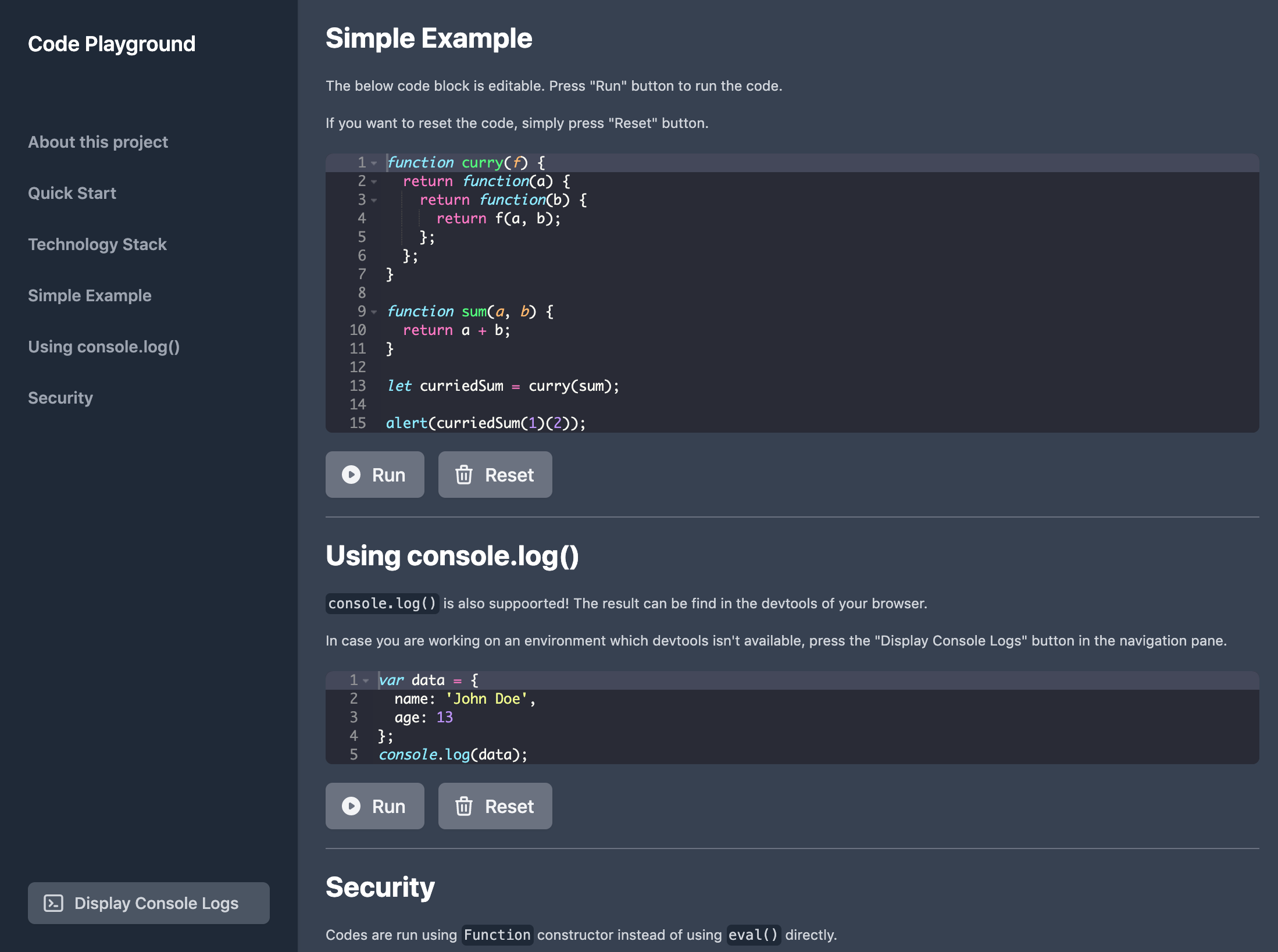The height and width of the screenshot is (952, 1278).
Task: Select Security in the navigation pane
Action: pyautogui.click(x=60, y=398)
